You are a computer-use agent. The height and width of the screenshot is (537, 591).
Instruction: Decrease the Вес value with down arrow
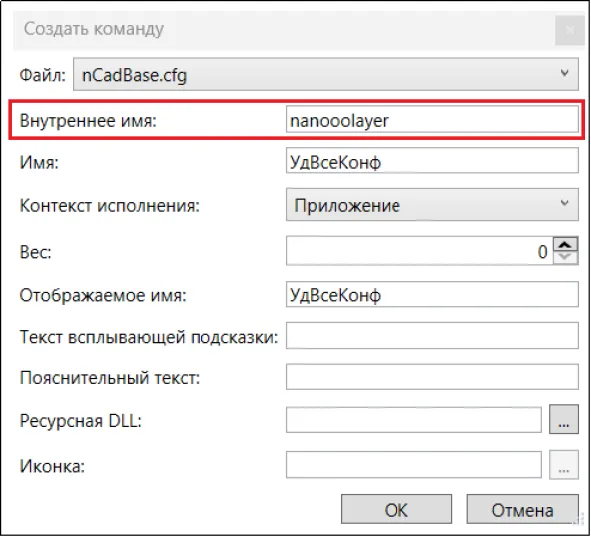point(565,258)
